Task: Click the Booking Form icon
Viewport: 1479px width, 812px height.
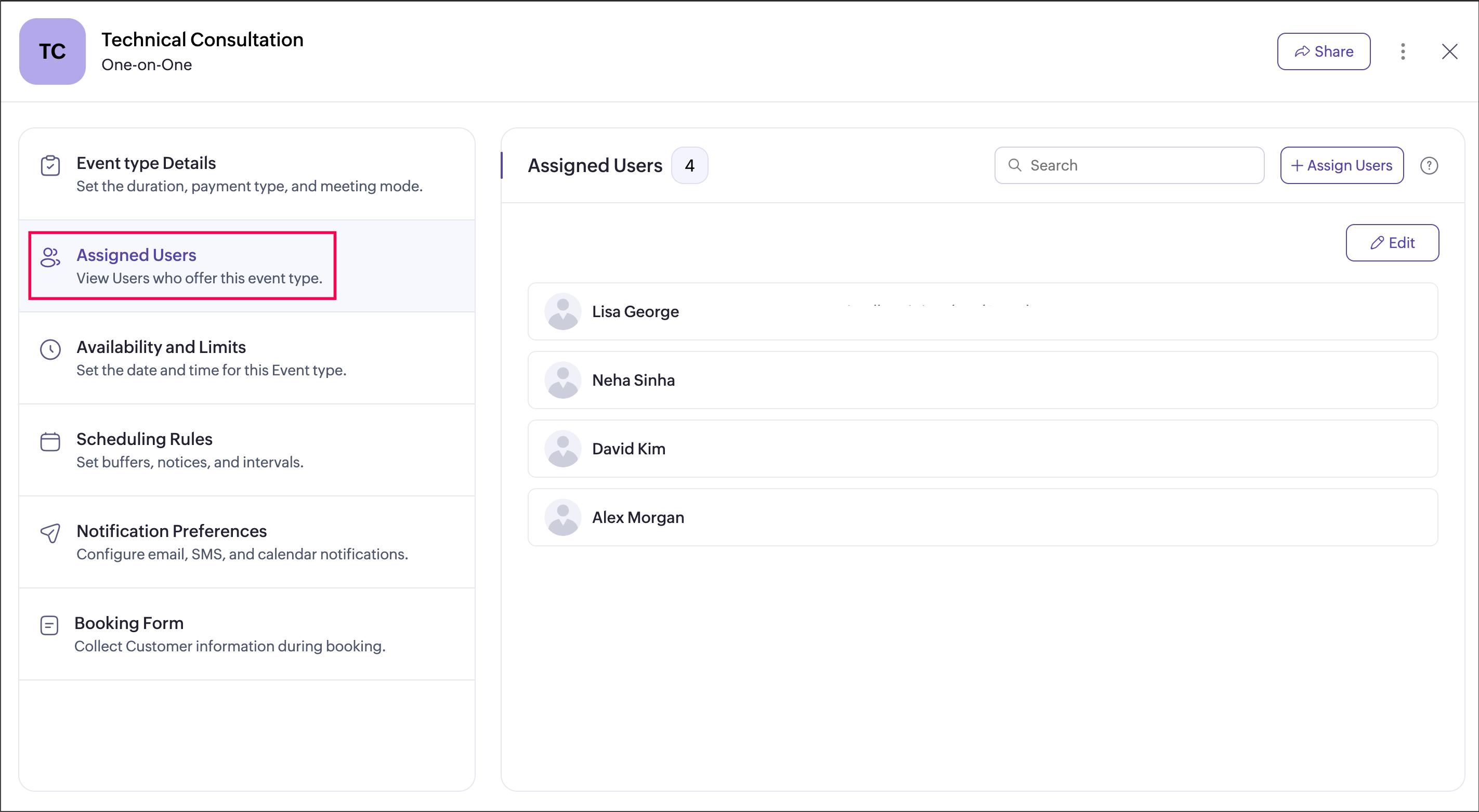Action: (x=49, y=625)
